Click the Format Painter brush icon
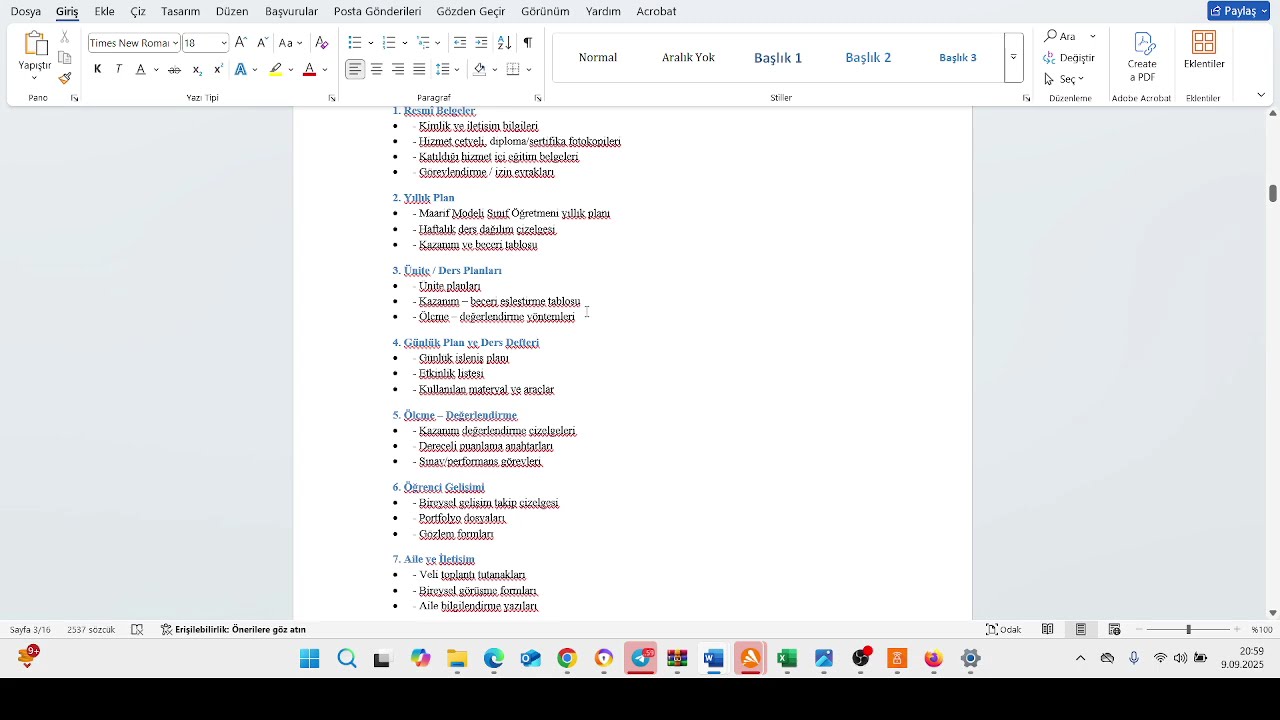This screenshot has width=1280, height=720. point(65,78)
